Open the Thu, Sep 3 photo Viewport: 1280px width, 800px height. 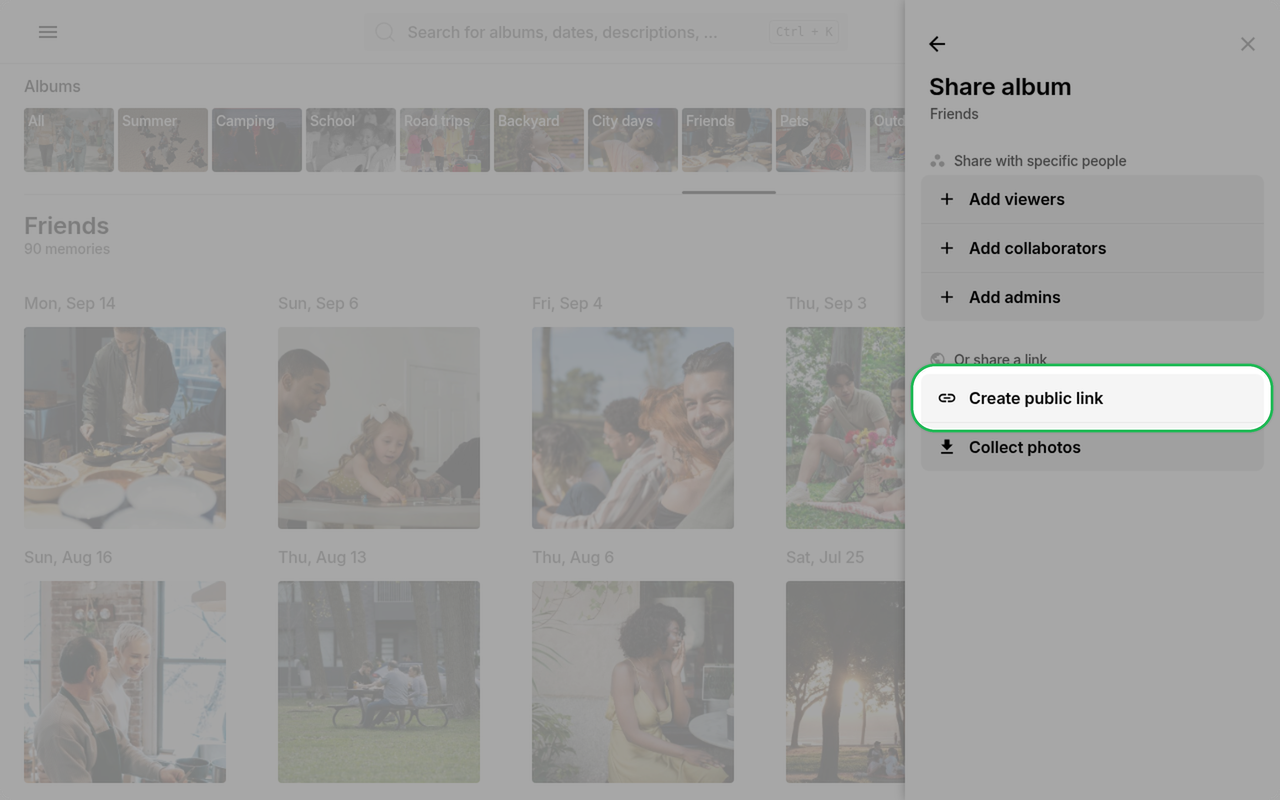845,428
